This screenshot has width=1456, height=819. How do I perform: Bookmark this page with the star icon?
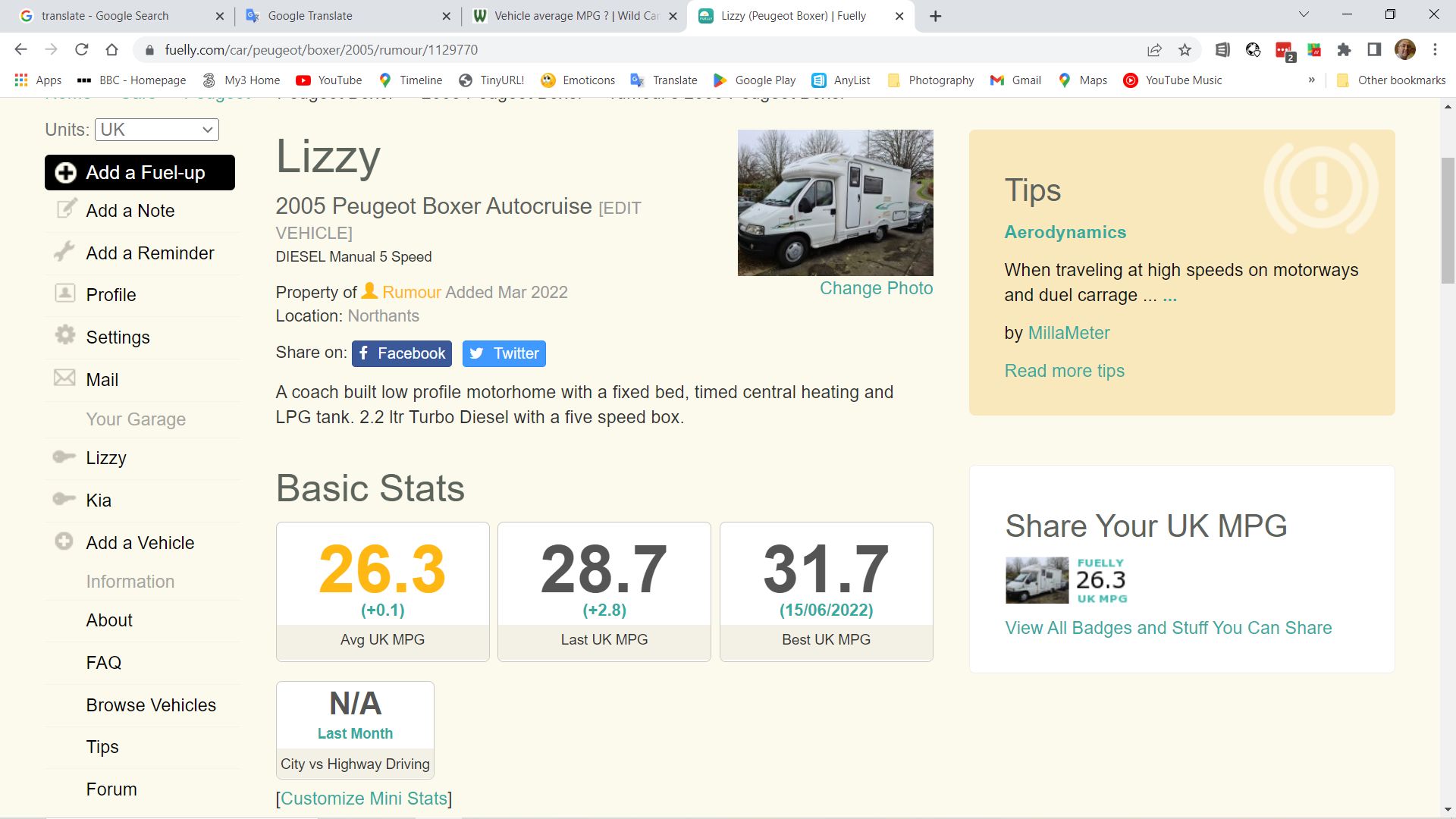[x=1185, y=50]
